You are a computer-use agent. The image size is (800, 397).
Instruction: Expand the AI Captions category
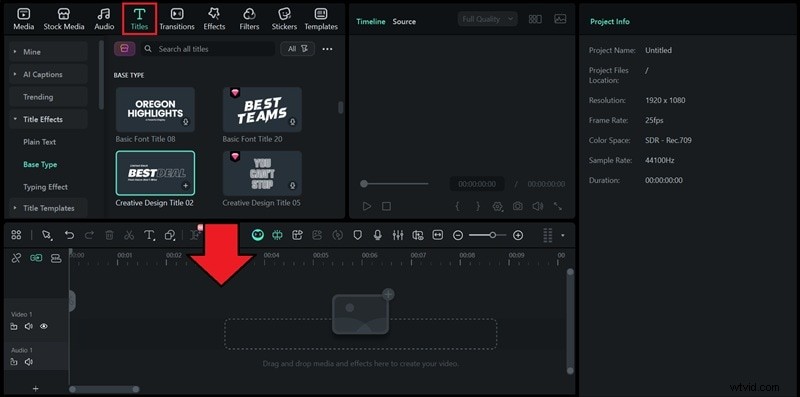48,74
